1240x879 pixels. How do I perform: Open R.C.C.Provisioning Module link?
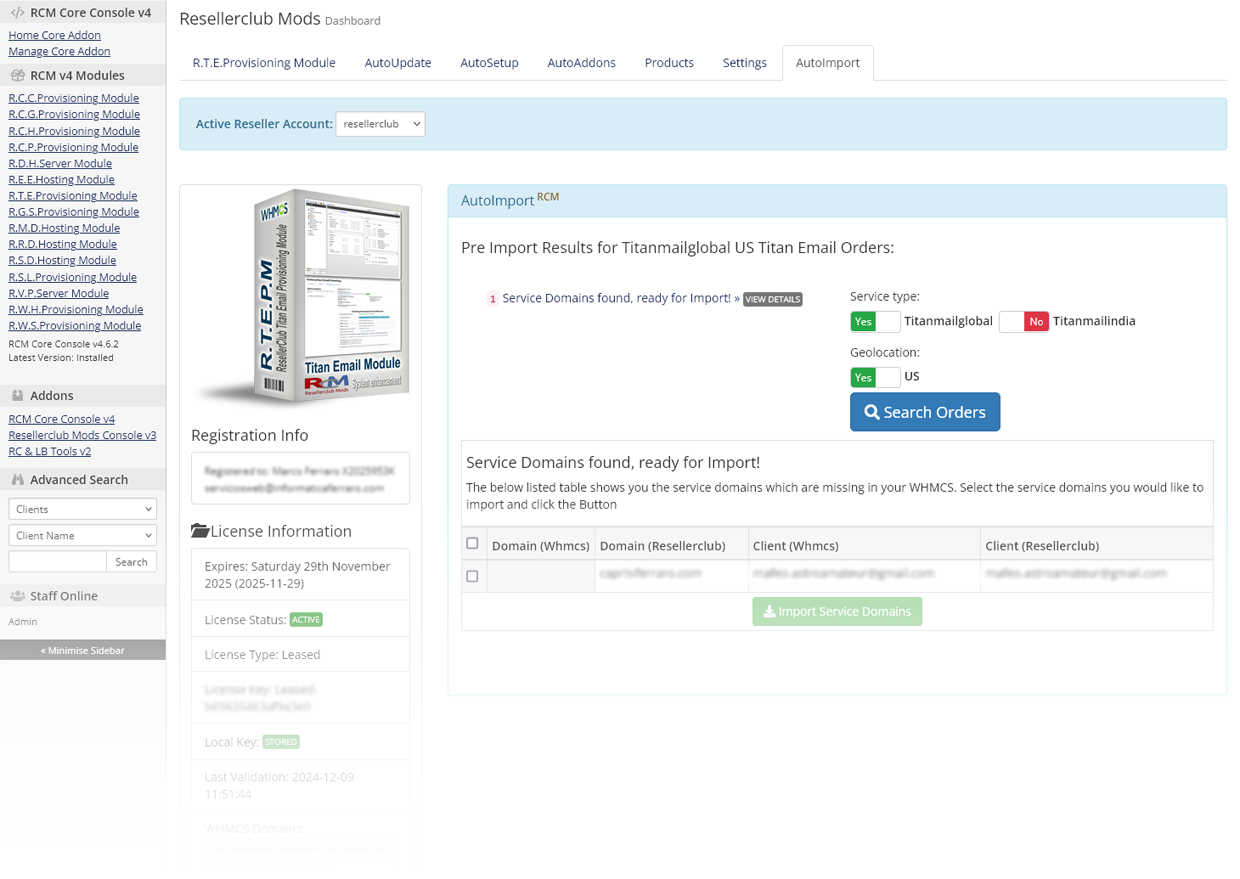(74, 98)
